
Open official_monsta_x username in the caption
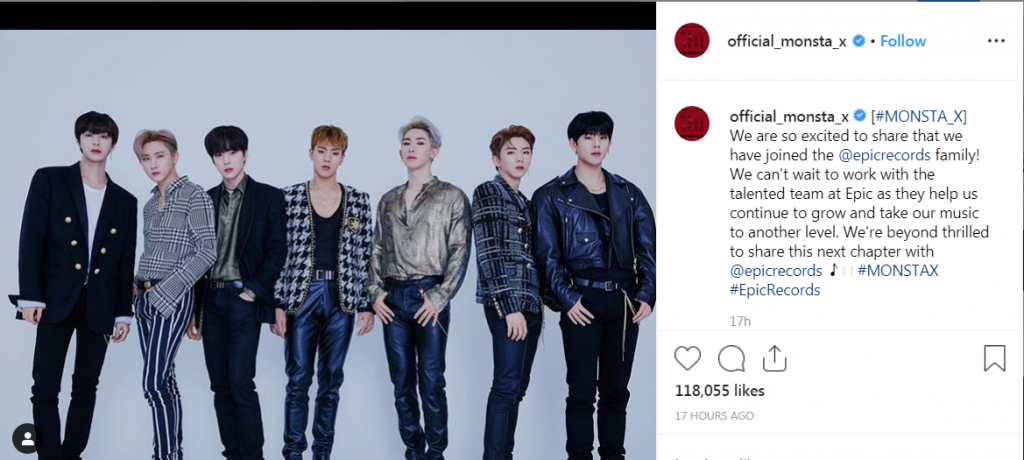click(x=789, y=116)
